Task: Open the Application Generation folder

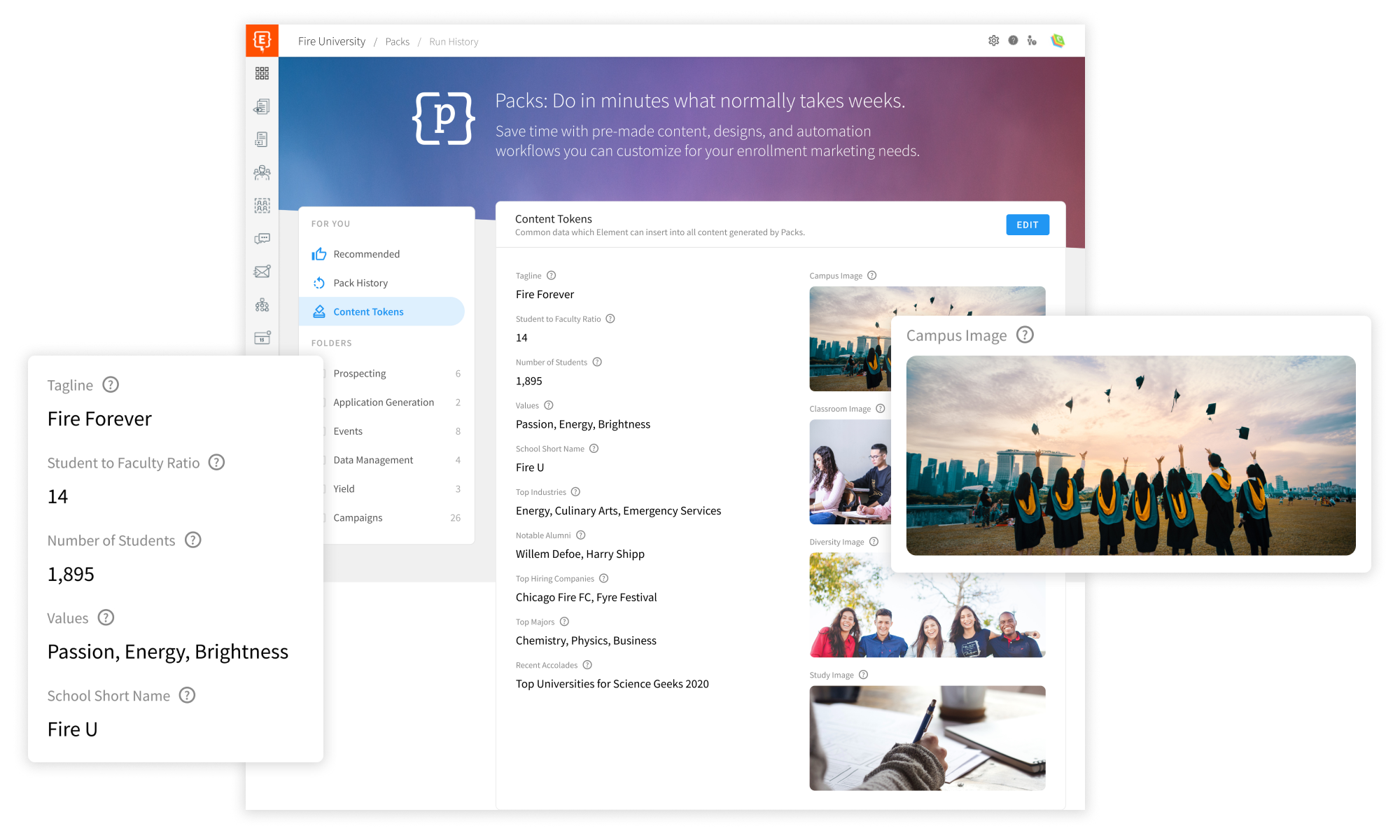Action: [384, 402]
